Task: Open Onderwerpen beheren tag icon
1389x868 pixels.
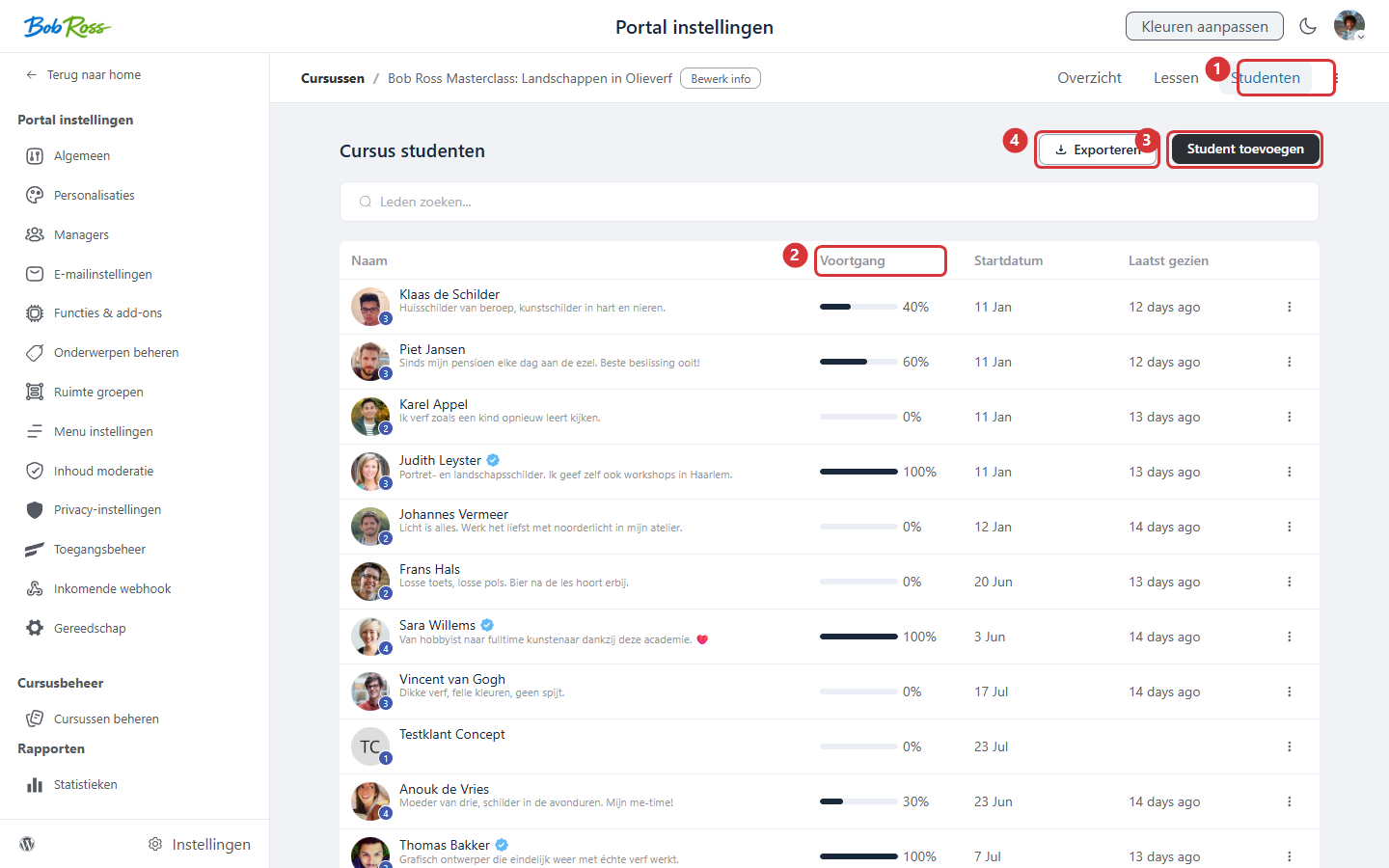Action: coord(35,353)
